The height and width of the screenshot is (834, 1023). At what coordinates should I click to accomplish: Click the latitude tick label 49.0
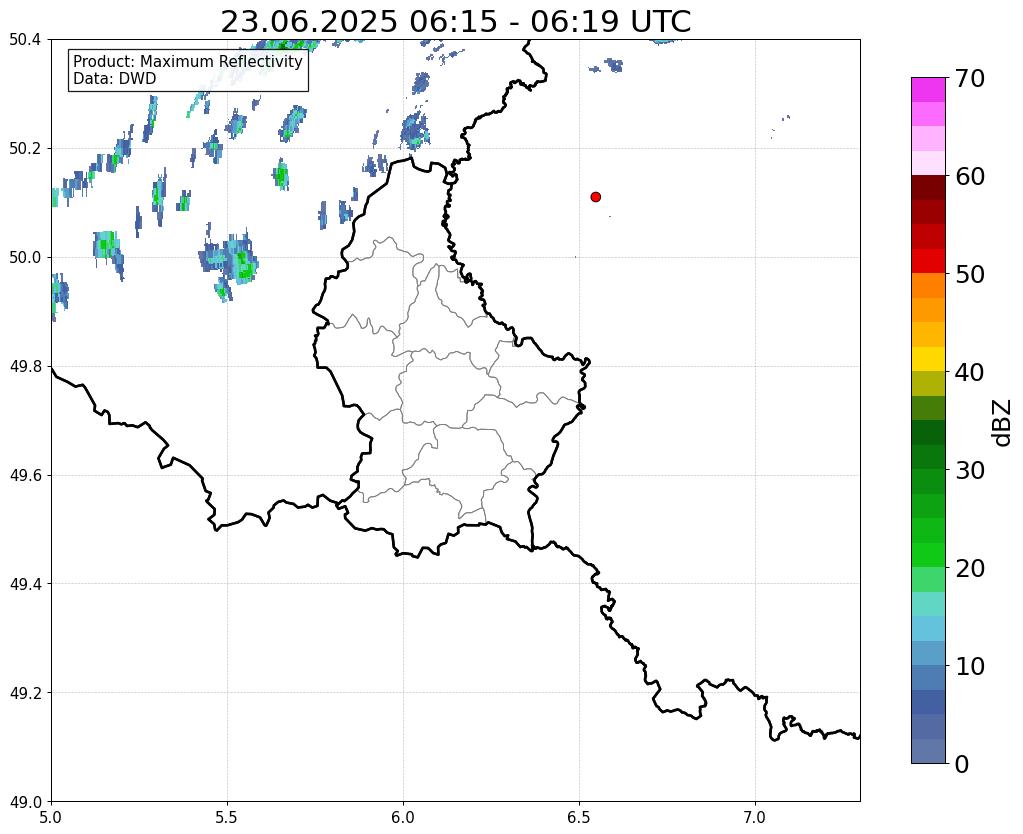(25, 802)
